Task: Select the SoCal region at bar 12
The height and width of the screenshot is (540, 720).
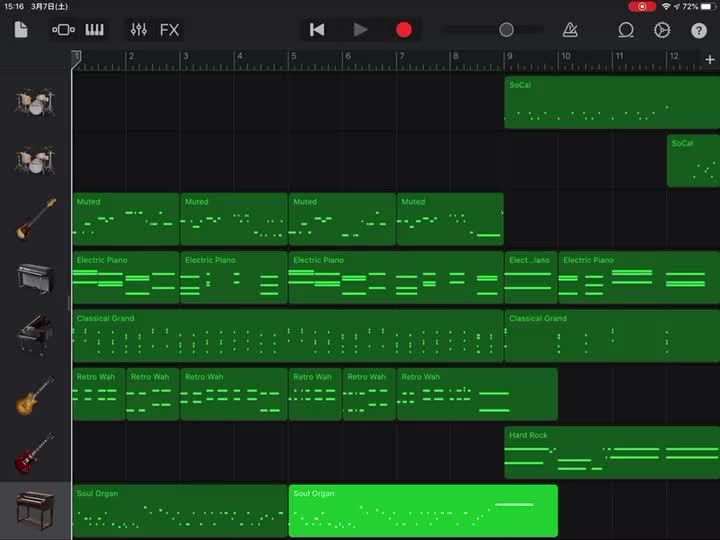Action: 693,161
